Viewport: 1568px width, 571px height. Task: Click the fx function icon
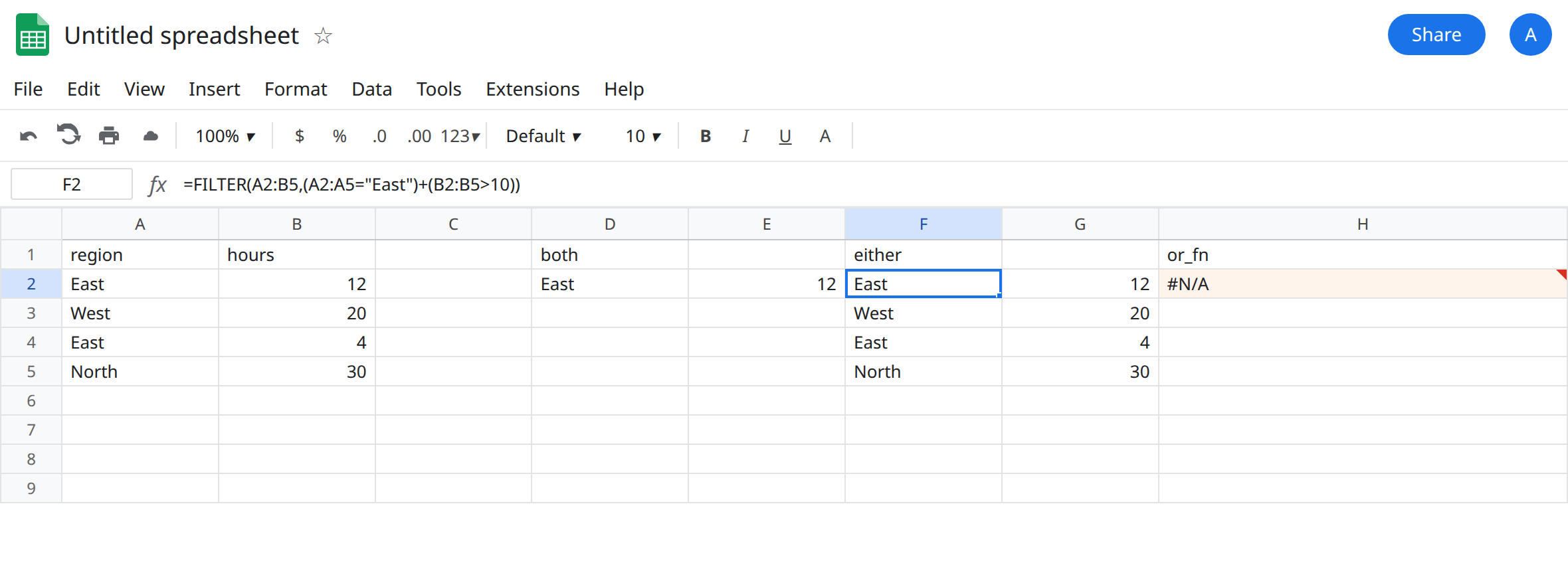tap(157, 185)
